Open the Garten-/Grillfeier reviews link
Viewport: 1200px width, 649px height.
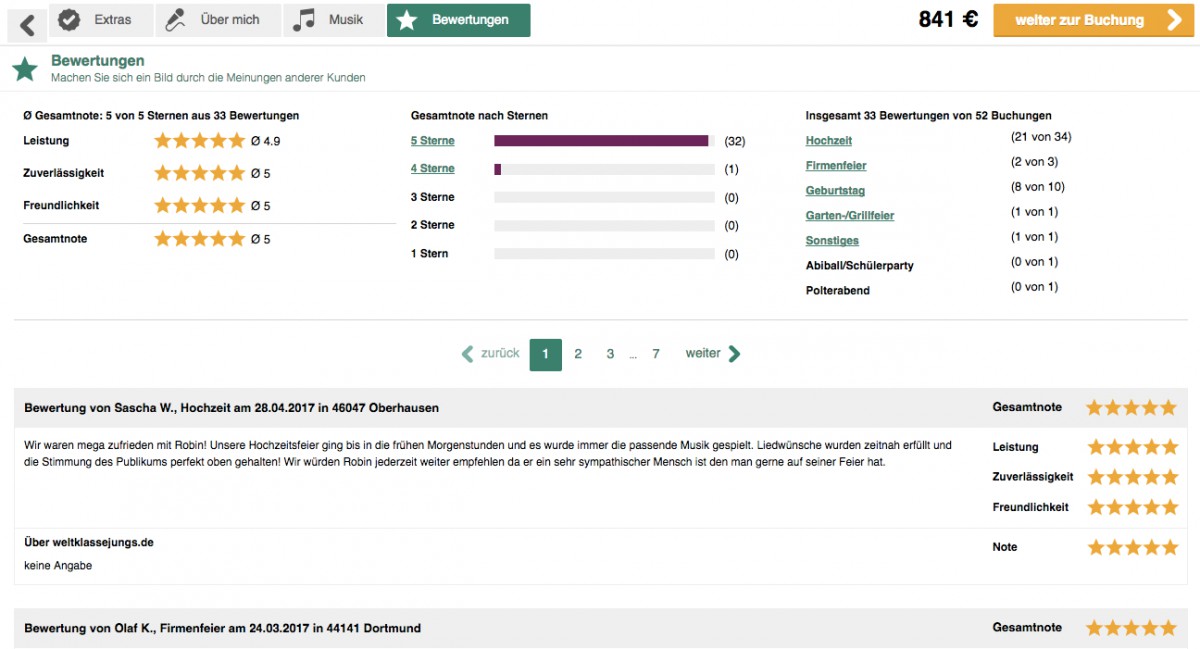coord(850,216)
